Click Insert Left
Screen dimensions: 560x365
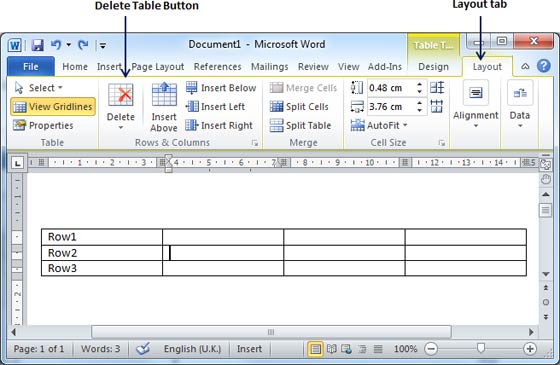click(215, 106)
